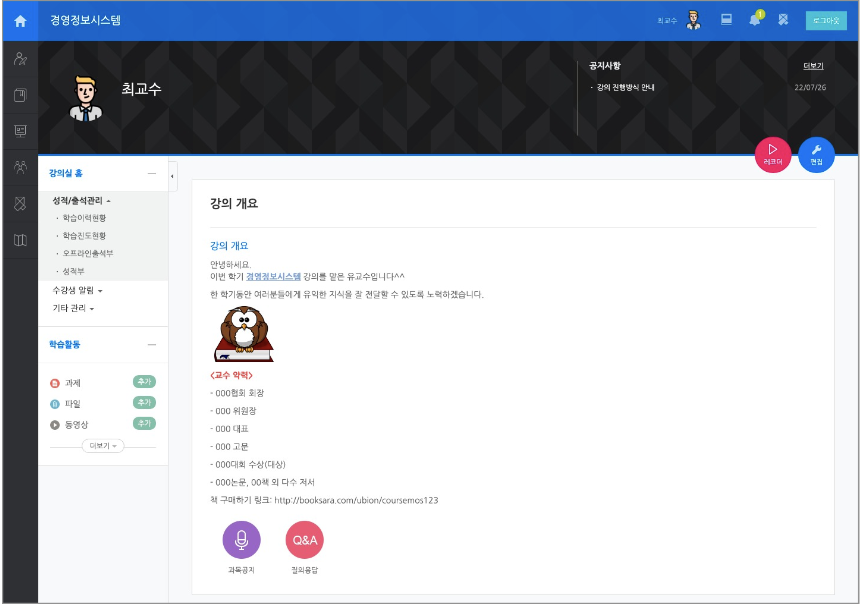The width and height of the screenshot is (866, 610).
Task: Add a new 과제 activity
Action: 144,382
